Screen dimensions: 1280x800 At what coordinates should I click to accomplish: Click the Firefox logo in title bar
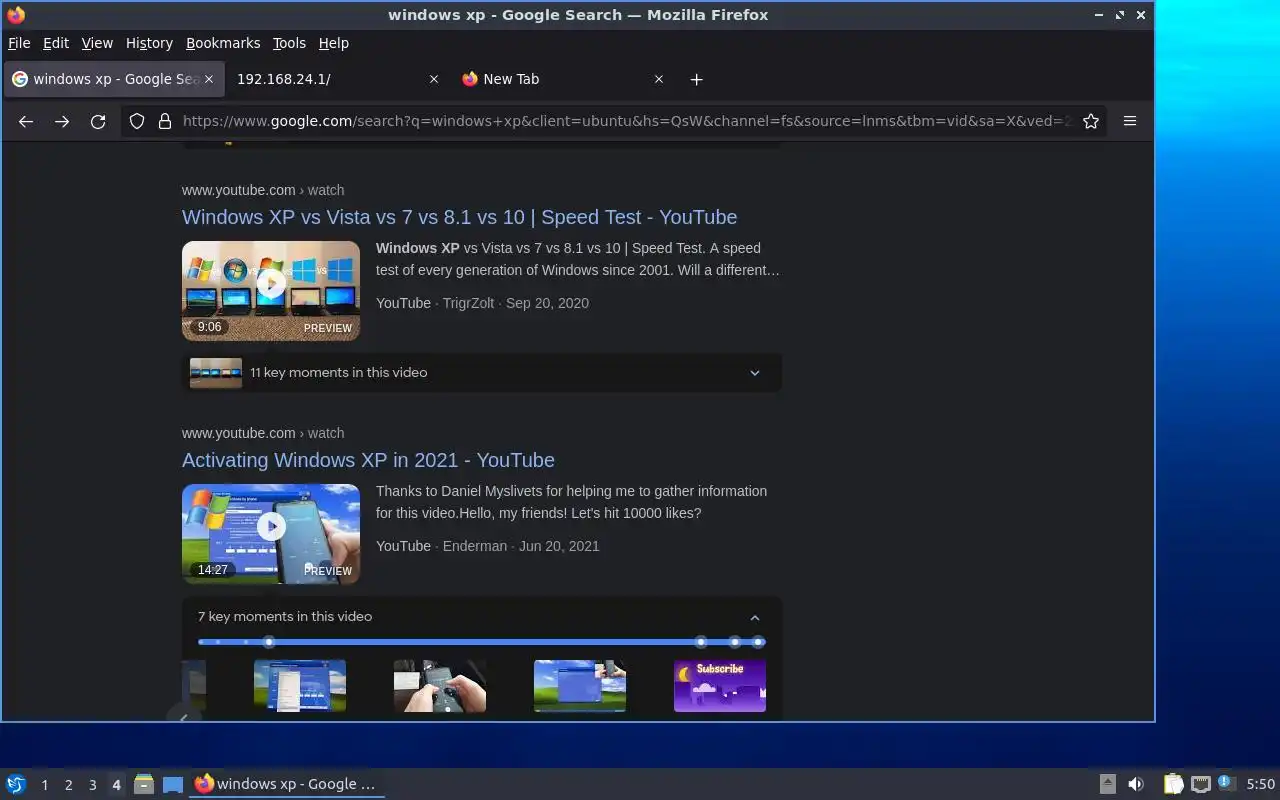(15, 15)
